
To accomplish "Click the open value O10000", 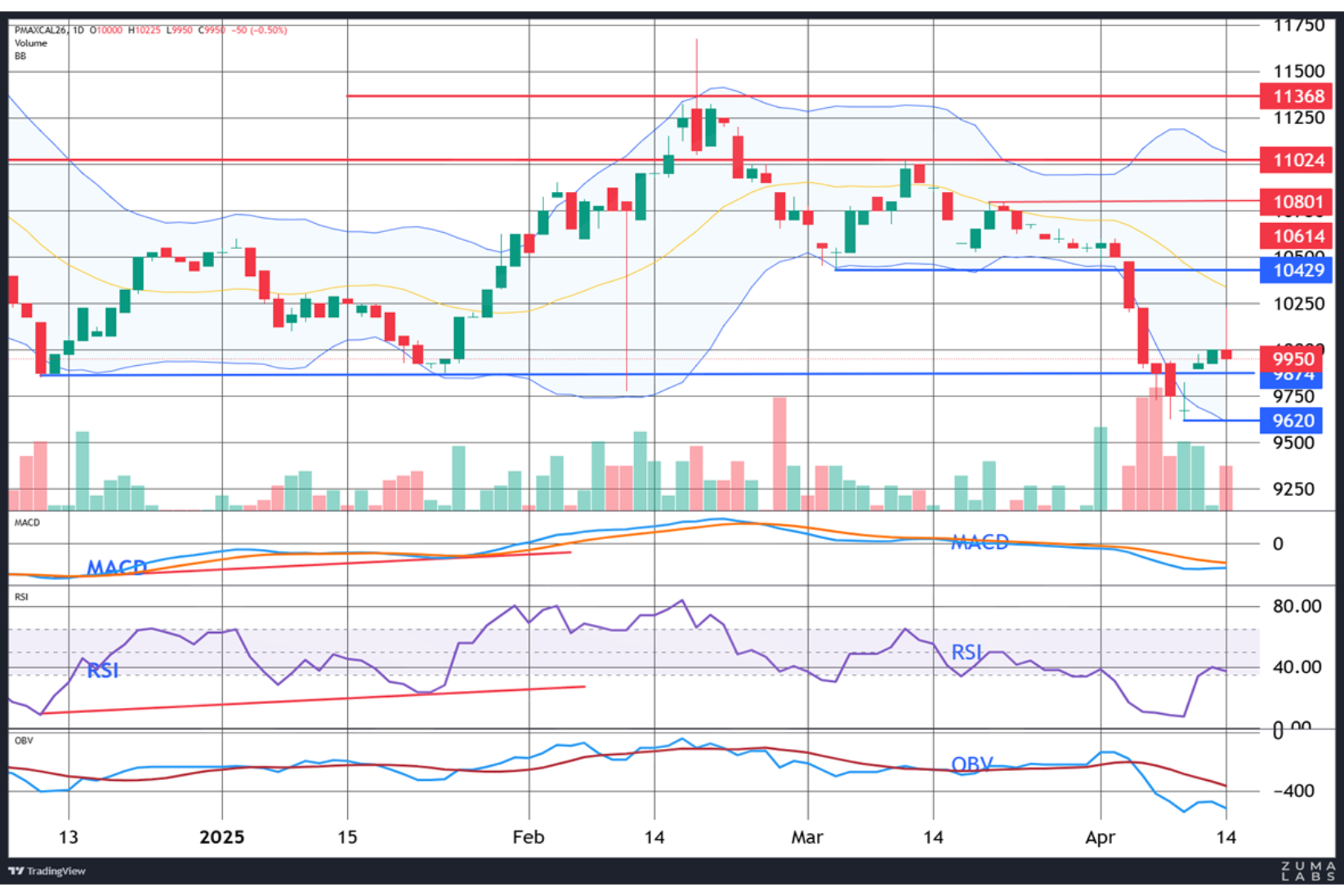I will click(106, 30).
